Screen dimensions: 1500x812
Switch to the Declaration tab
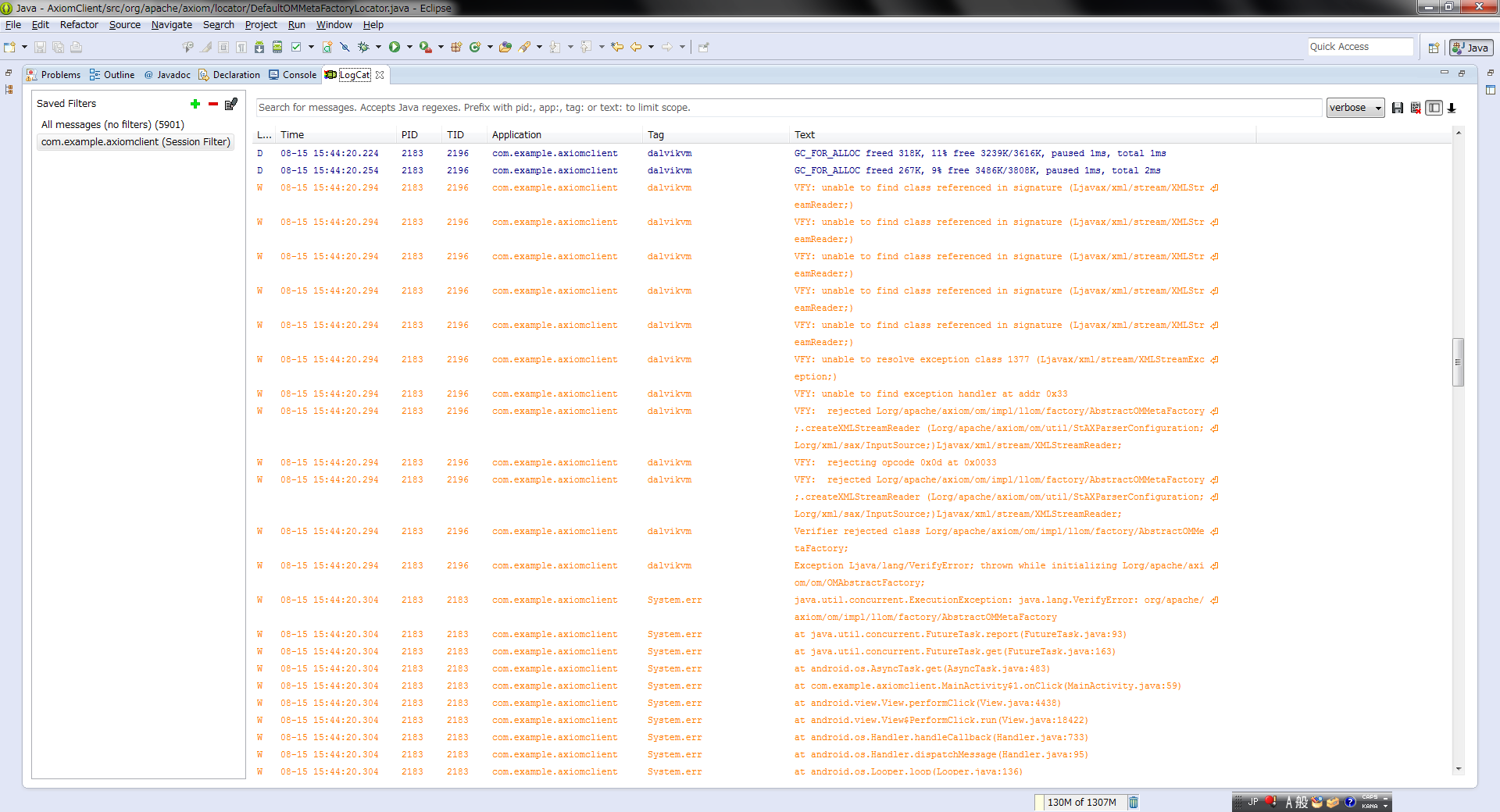[x=229, y=75]
